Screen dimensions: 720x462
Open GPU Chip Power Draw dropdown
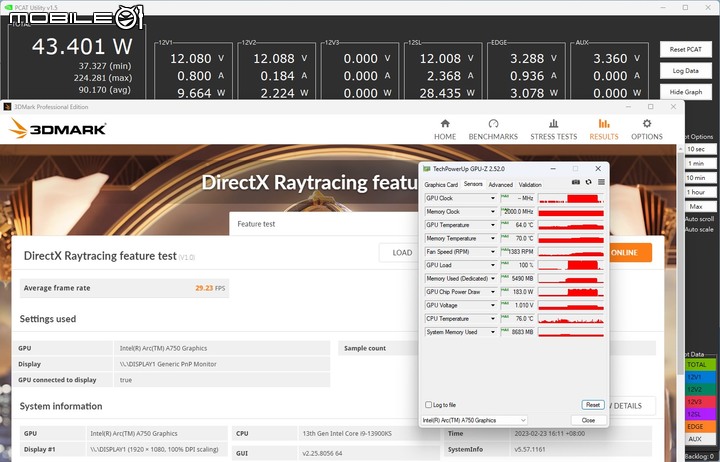point(493,292)
